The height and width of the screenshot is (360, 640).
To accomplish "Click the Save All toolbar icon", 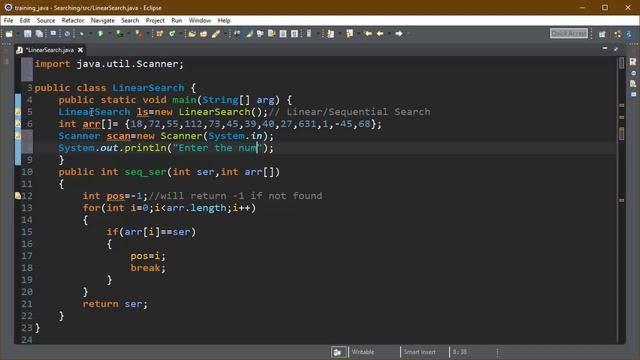I will tap(39, 33).
